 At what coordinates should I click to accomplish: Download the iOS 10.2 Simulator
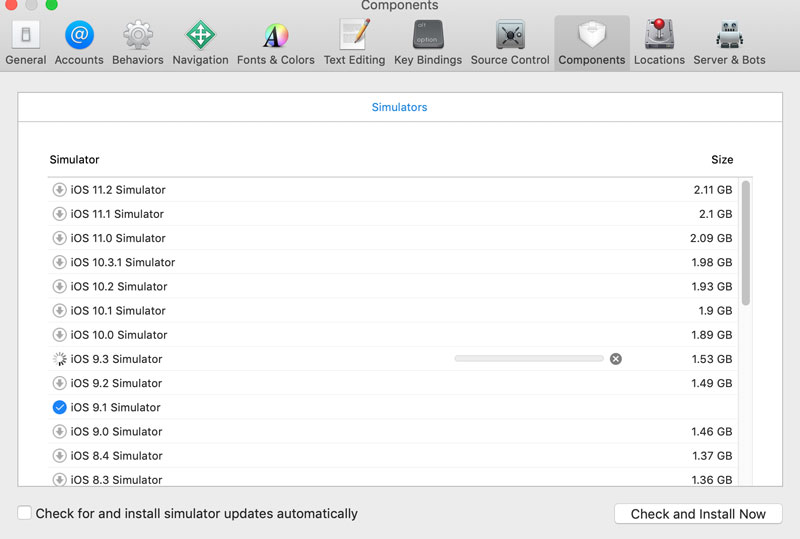tap(59, 286)
